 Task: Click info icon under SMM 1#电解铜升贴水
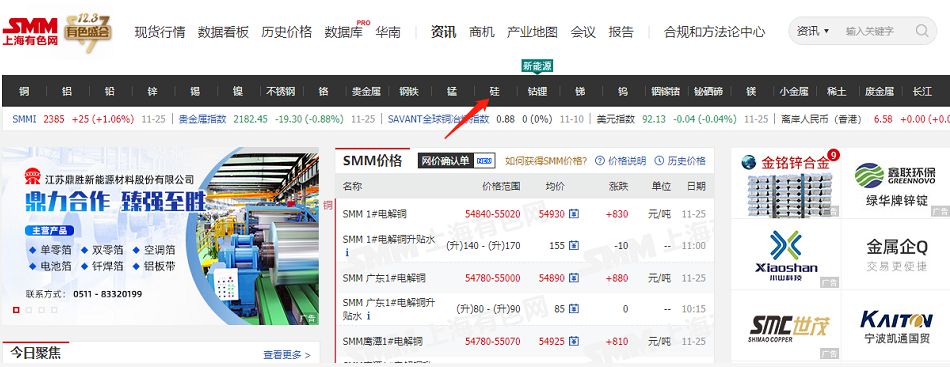347,253
